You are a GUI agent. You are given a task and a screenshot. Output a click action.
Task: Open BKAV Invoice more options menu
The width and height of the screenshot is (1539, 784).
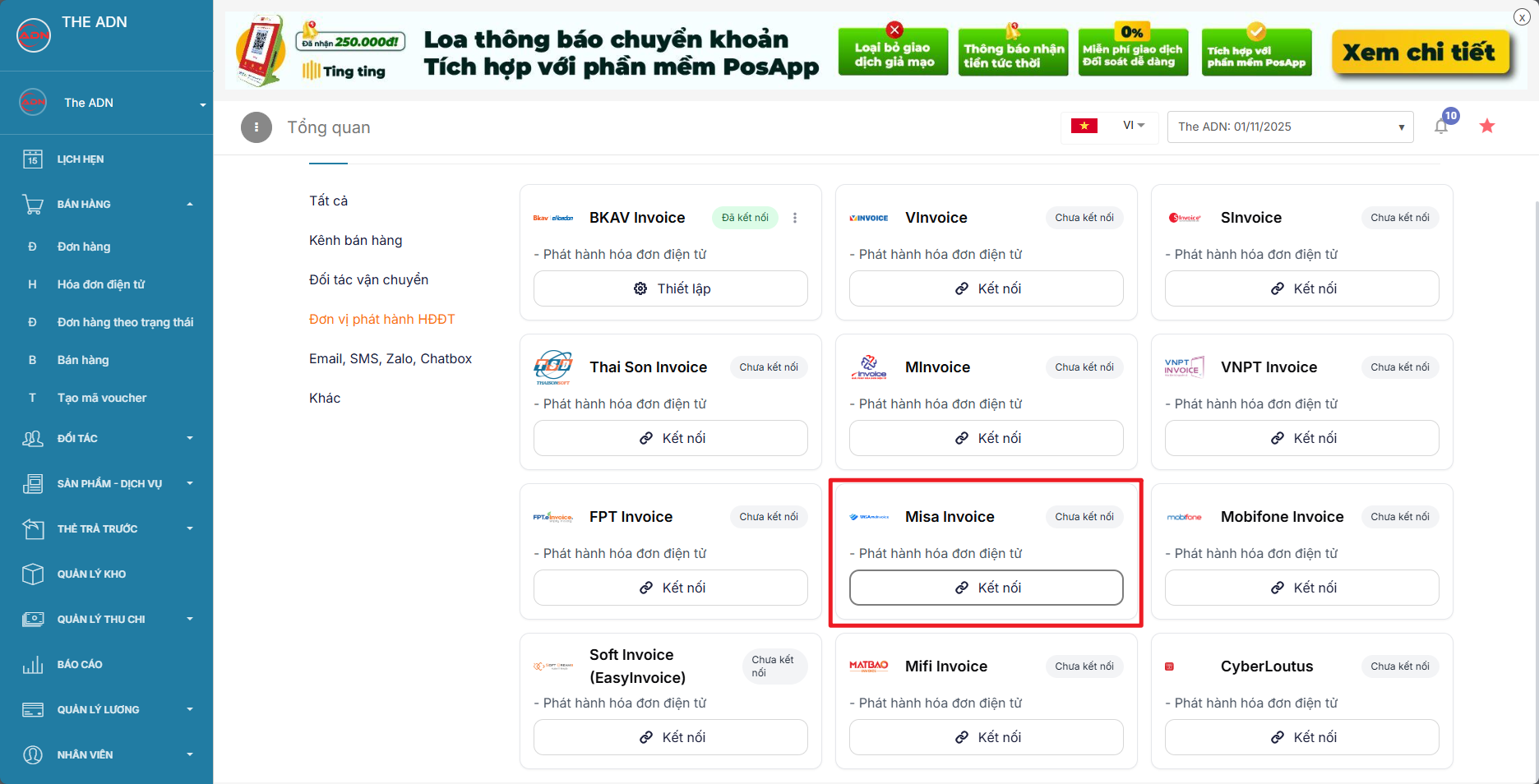[795, 218]
